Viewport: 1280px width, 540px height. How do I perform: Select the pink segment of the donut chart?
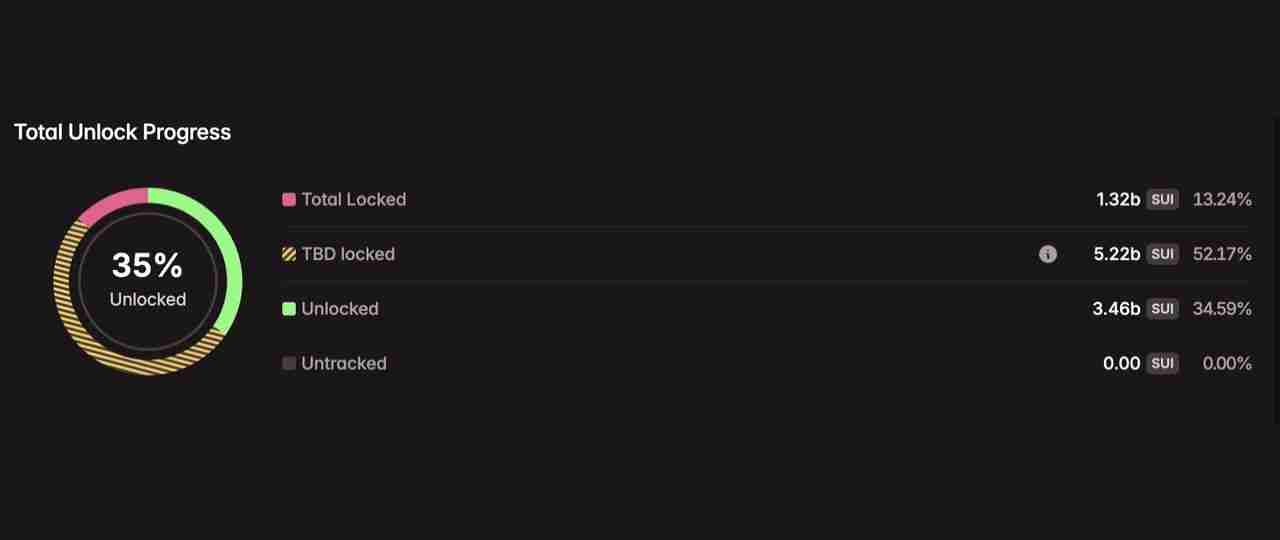coord(109,204)
